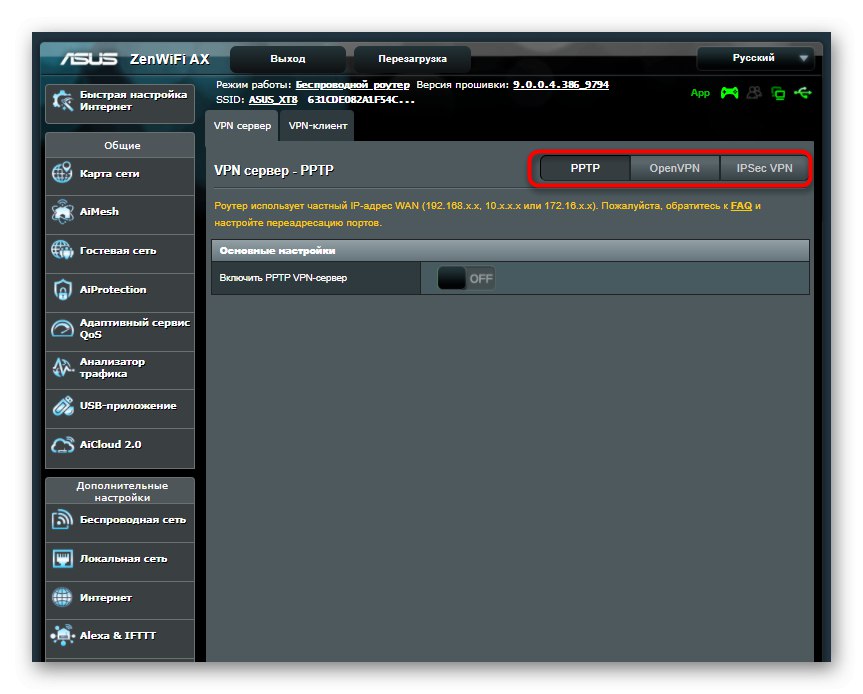
Task: Click the Включить PPTP VPN-сервер label
Action: click(x=283, y=278)
